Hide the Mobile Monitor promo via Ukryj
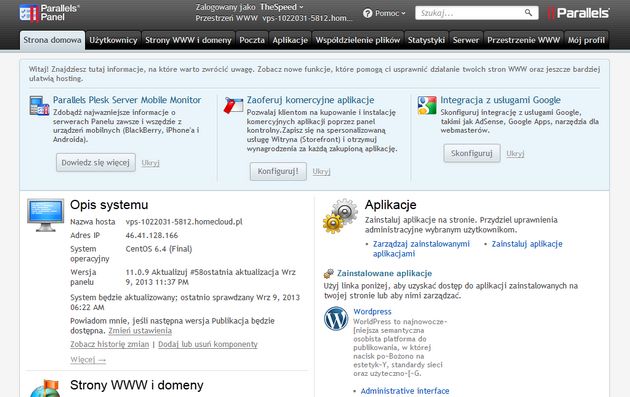 [150, 163]
